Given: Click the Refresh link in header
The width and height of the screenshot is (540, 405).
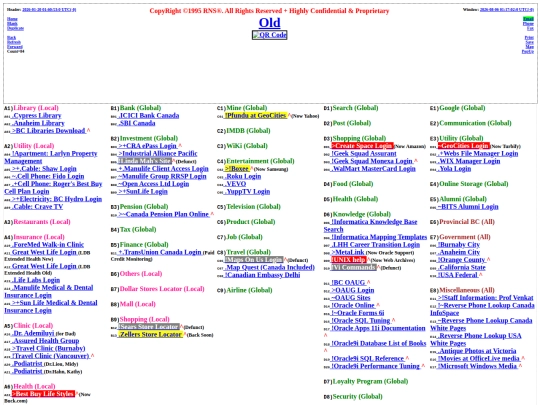Looking at the screenshot, I should coord(14,42).
